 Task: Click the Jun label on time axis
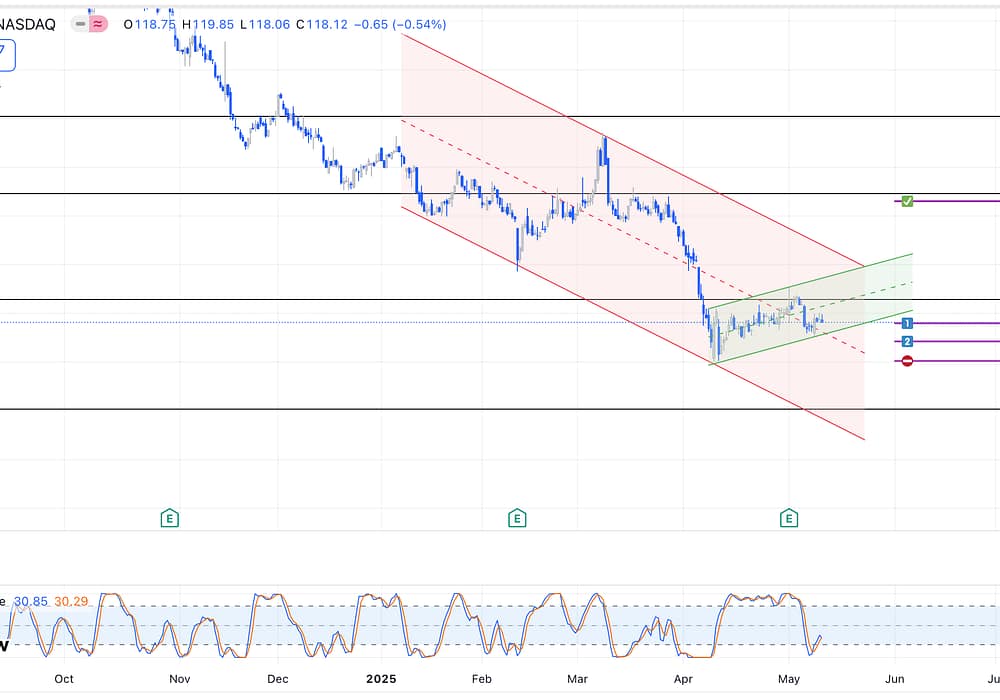click(x=895, y=678)
